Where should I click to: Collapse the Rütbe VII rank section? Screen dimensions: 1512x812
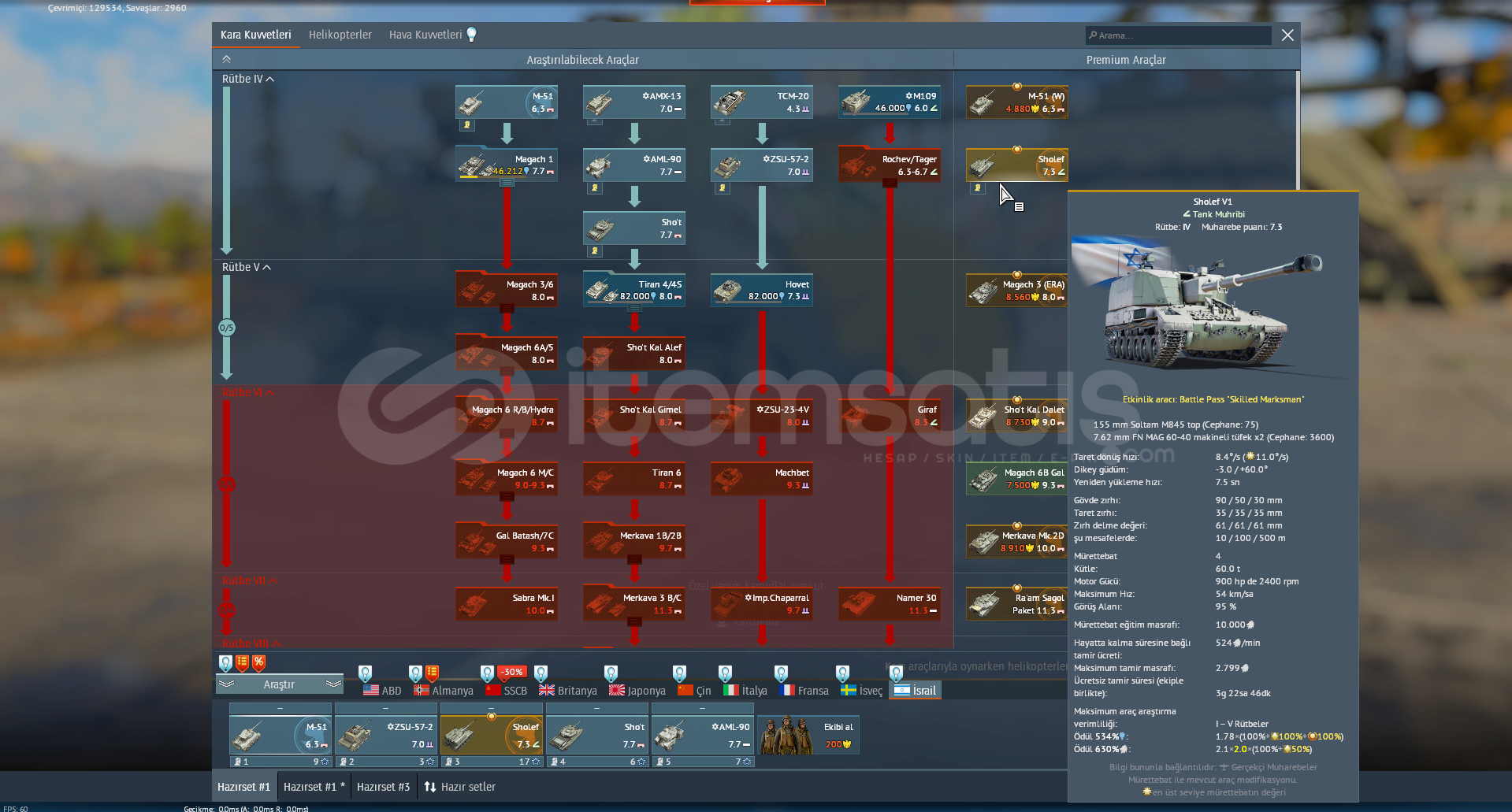click(x=250, y=580)
